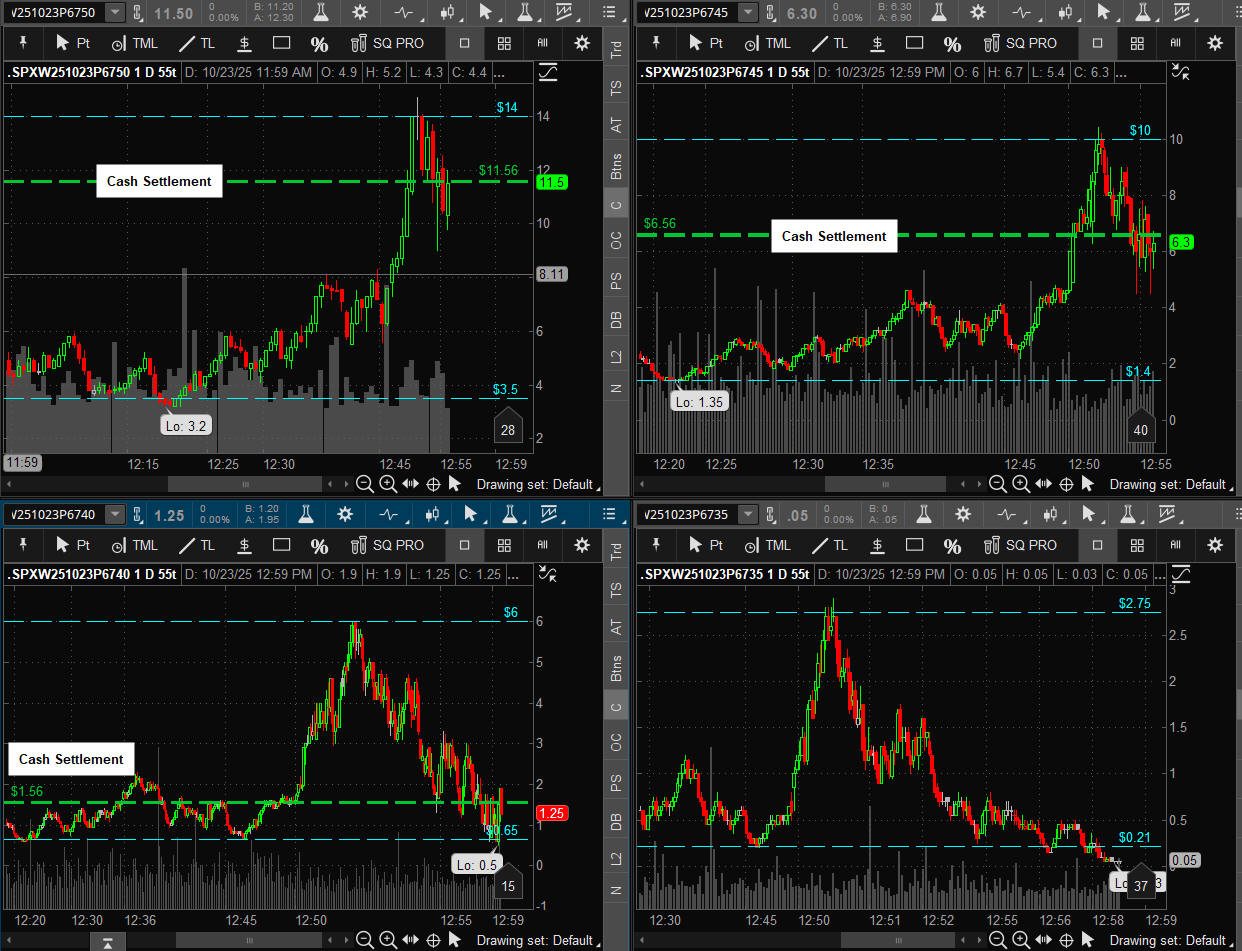Screen dimensions: 1242x951
Task: Zoom out on the top-left chart
Action: pos(365,484)
